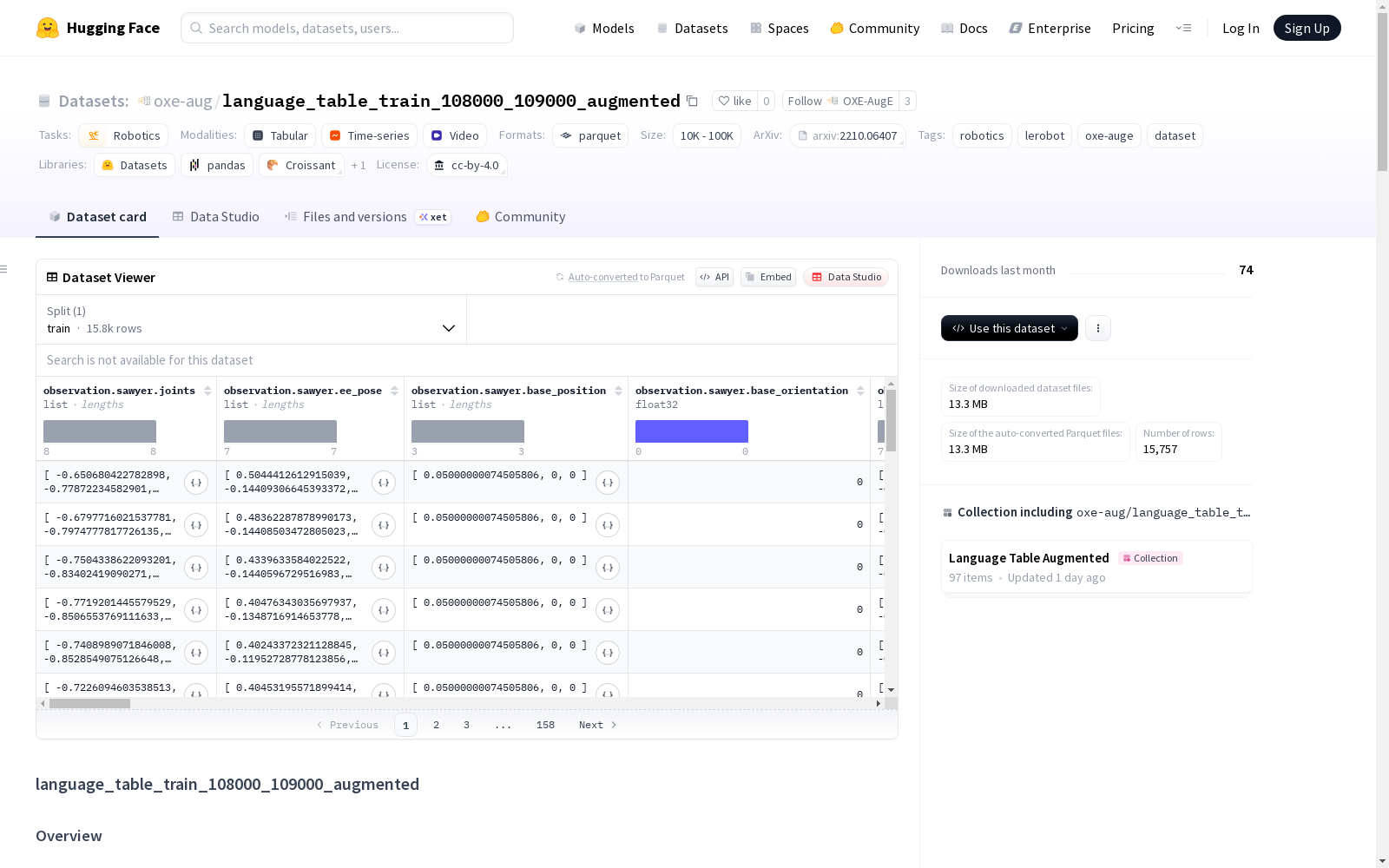This screenshot has width=1389, height=868.
Task: Open the Croissant library tag menu
Action: pos(301,165)
